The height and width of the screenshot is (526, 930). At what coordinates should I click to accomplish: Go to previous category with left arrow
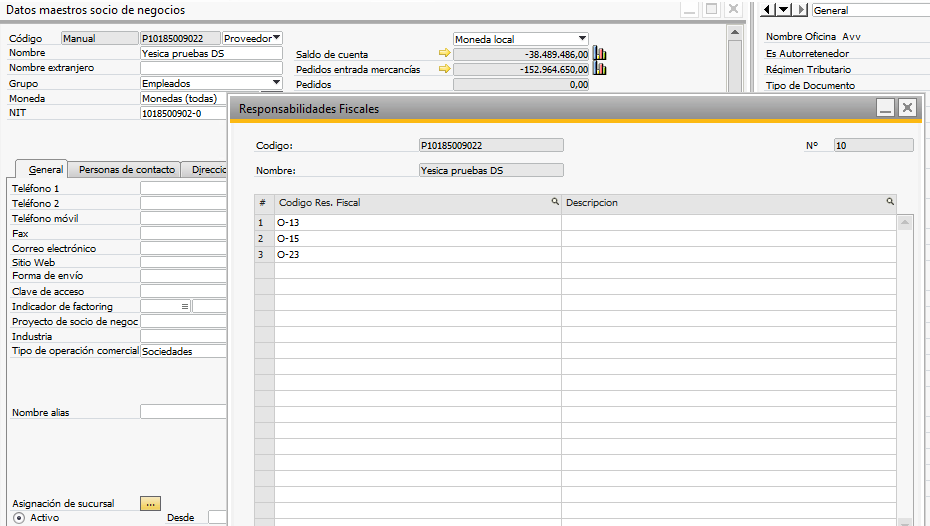[767, 9]
